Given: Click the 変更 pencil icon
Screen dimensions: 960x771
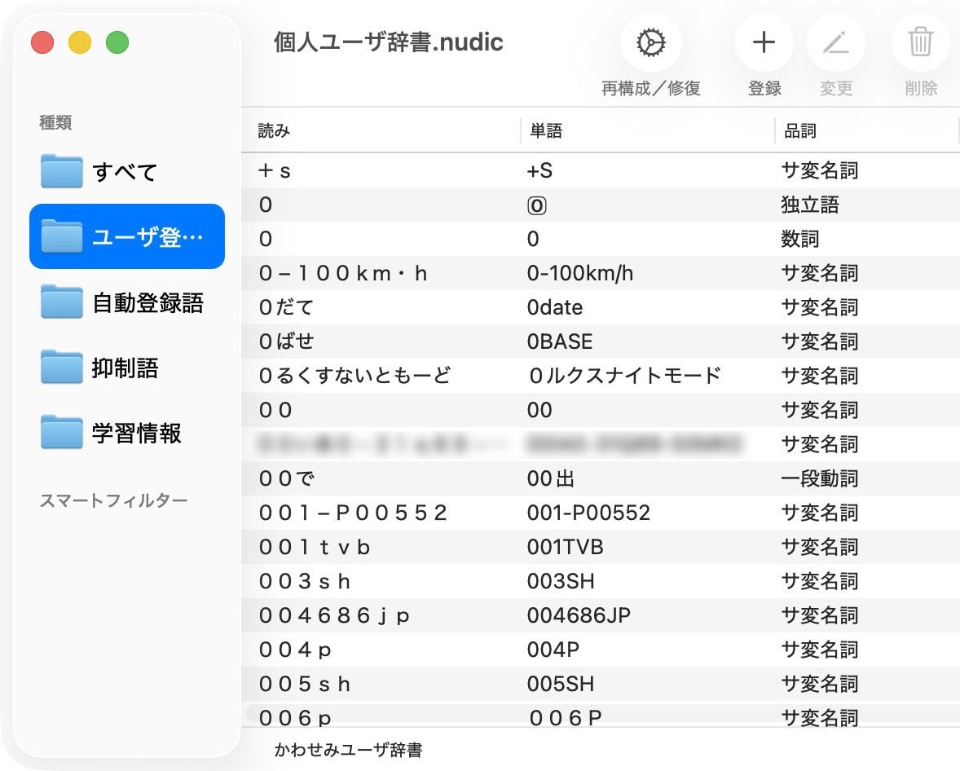Looking at the screenshot, I should coord(837,43).
